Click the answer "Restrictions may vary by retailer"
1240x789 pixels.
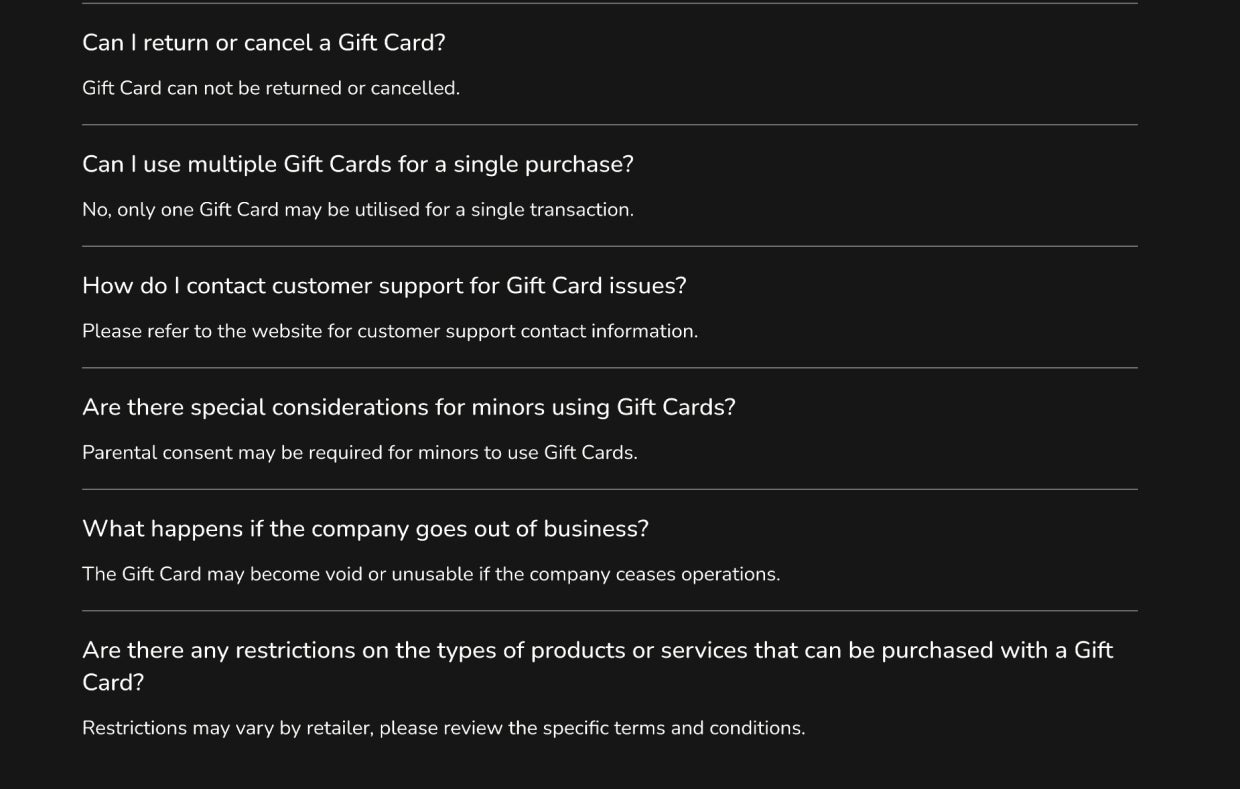click(443, 728)
